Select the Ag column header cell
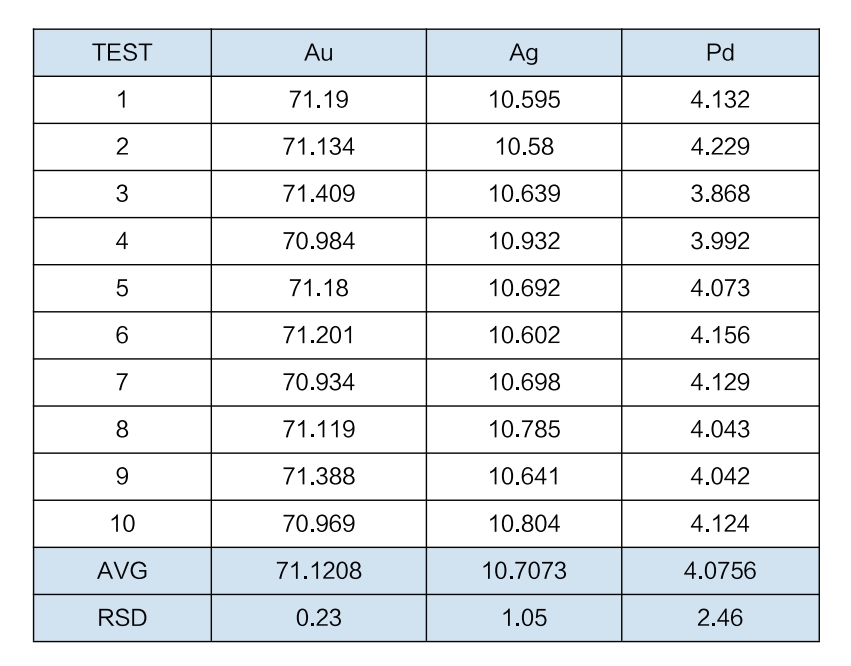This screenshot has height=666, width=851. click(524, 53)
